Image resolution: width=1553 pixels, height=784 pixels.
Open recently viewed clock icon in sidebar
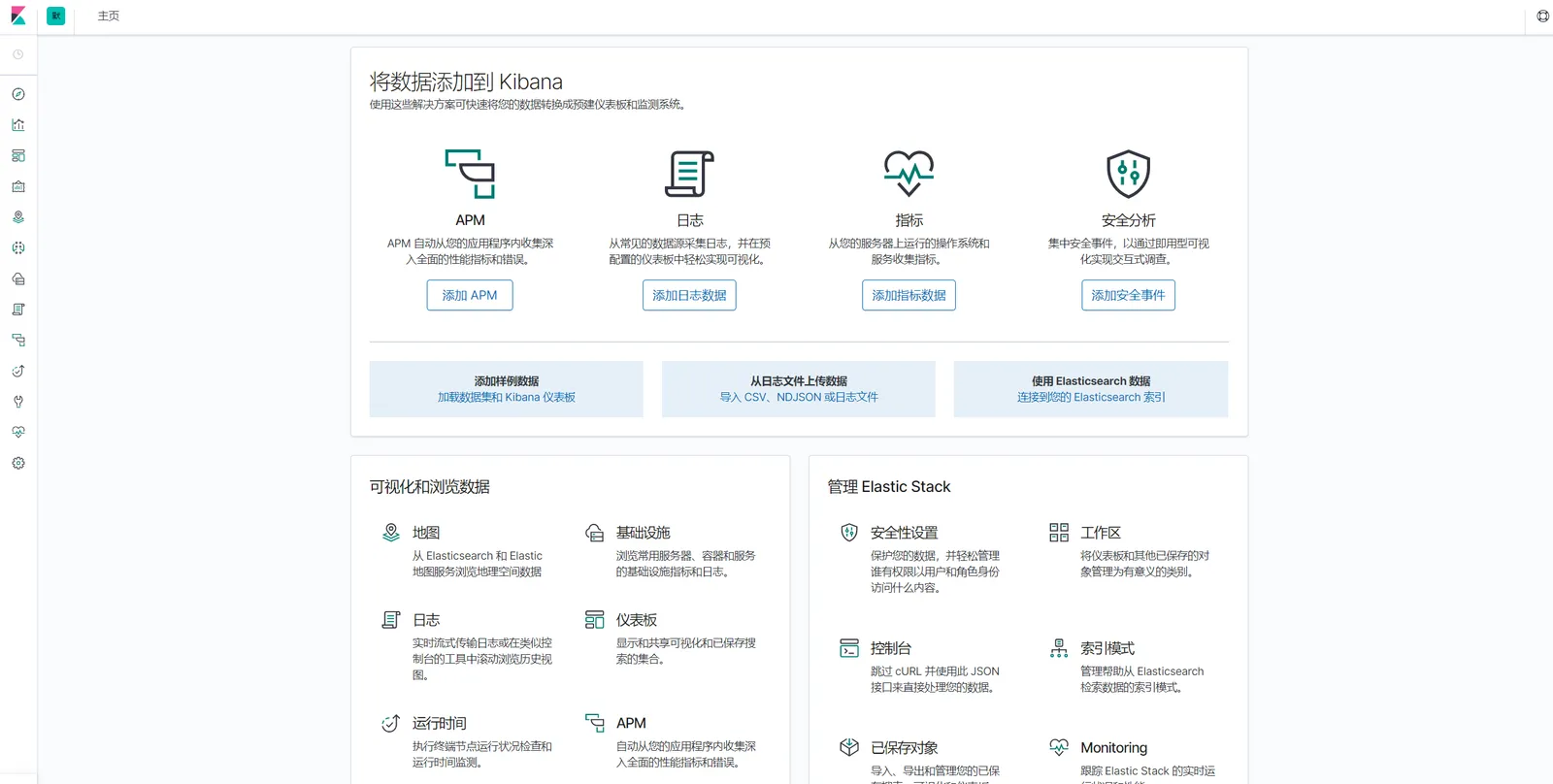[x=17, y=54]
